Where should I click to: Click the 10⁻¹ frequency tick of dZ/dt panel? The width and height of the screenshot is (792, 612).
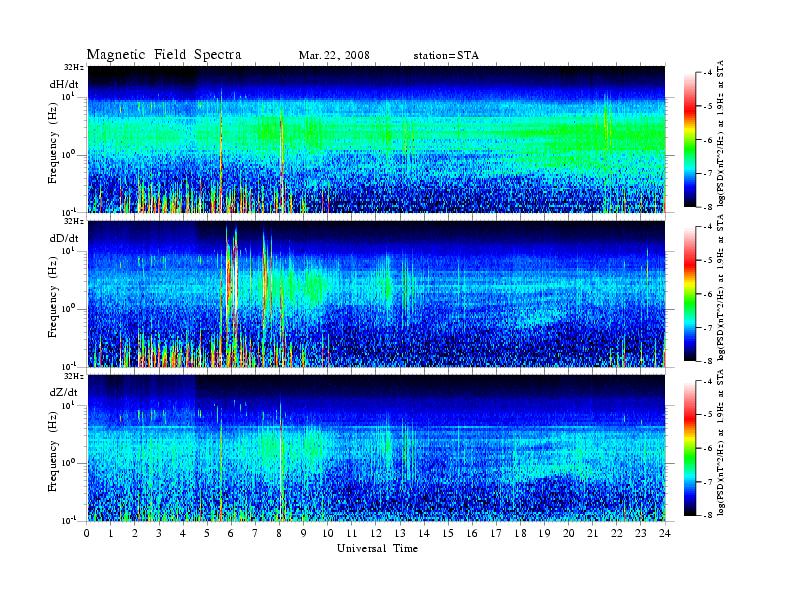[x=69, y=520]
